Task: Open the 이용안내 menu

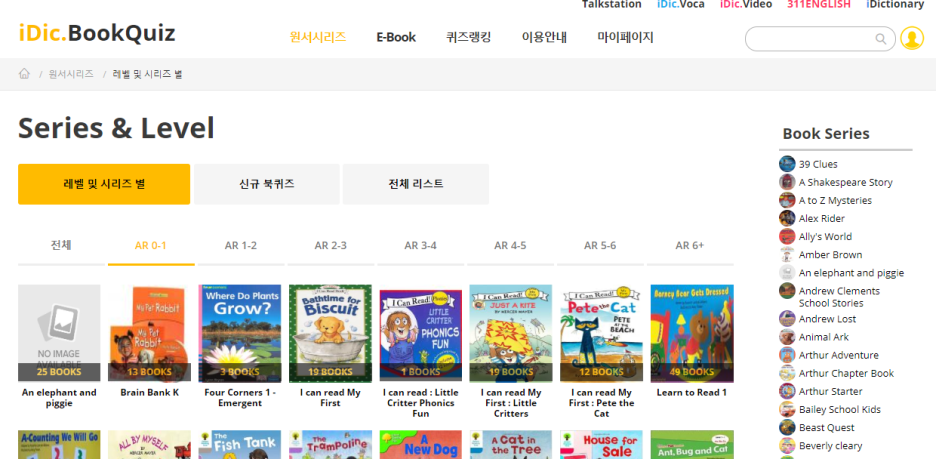Action: pos(544,37)
